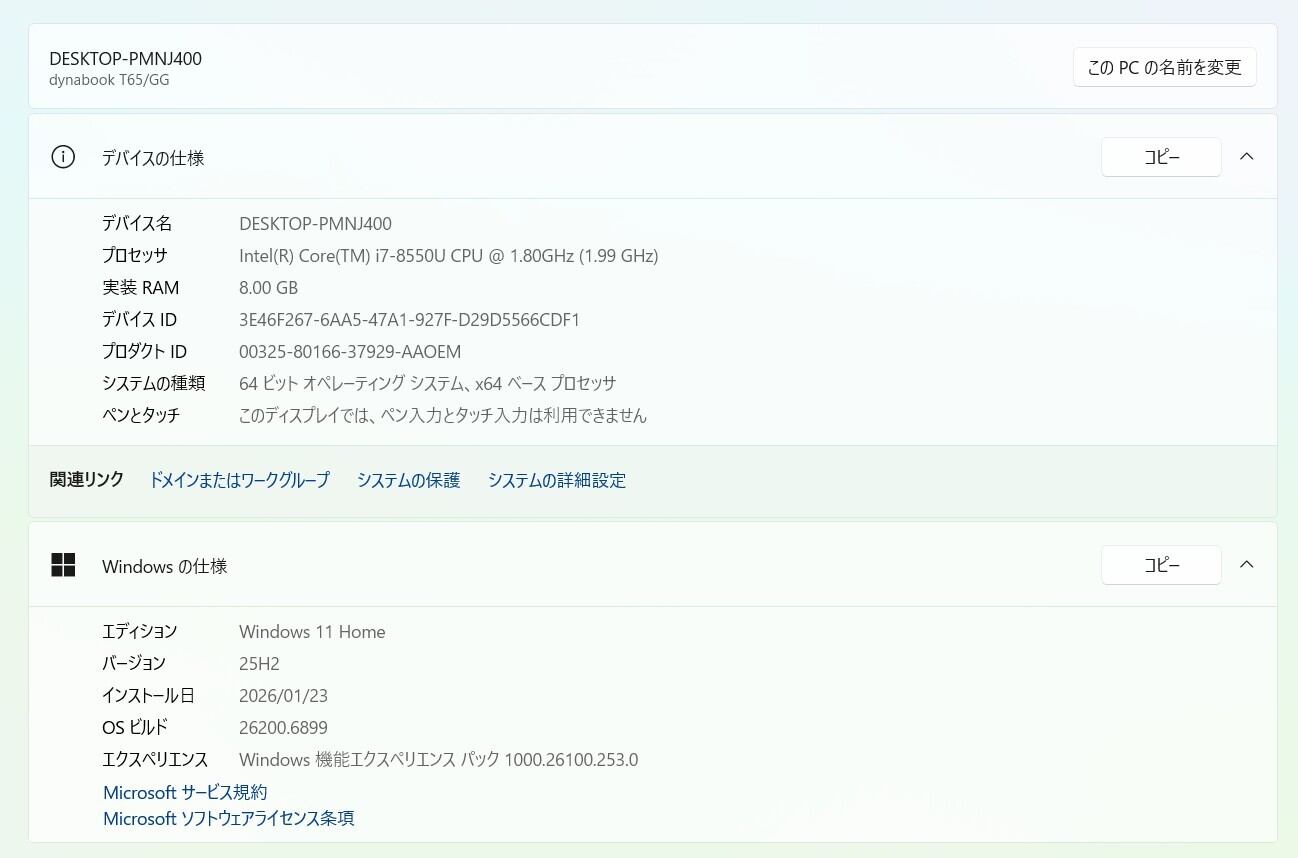The image size is (1298, 858).
Task: Click the 実装 RAM value 8.00 GB
Action: [x=268, y=288]
